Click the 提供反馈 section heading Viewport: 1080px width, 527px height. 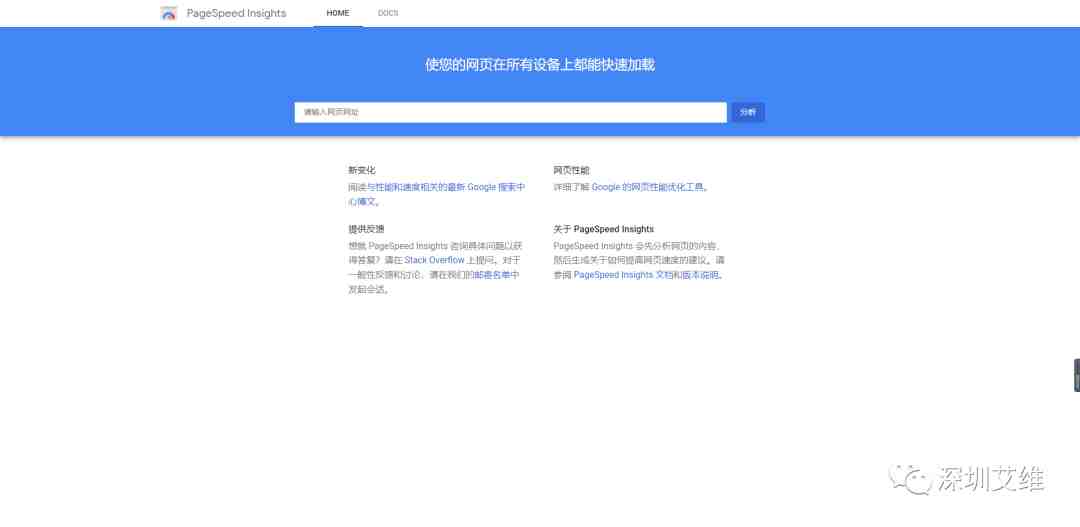tap(366, 229)
